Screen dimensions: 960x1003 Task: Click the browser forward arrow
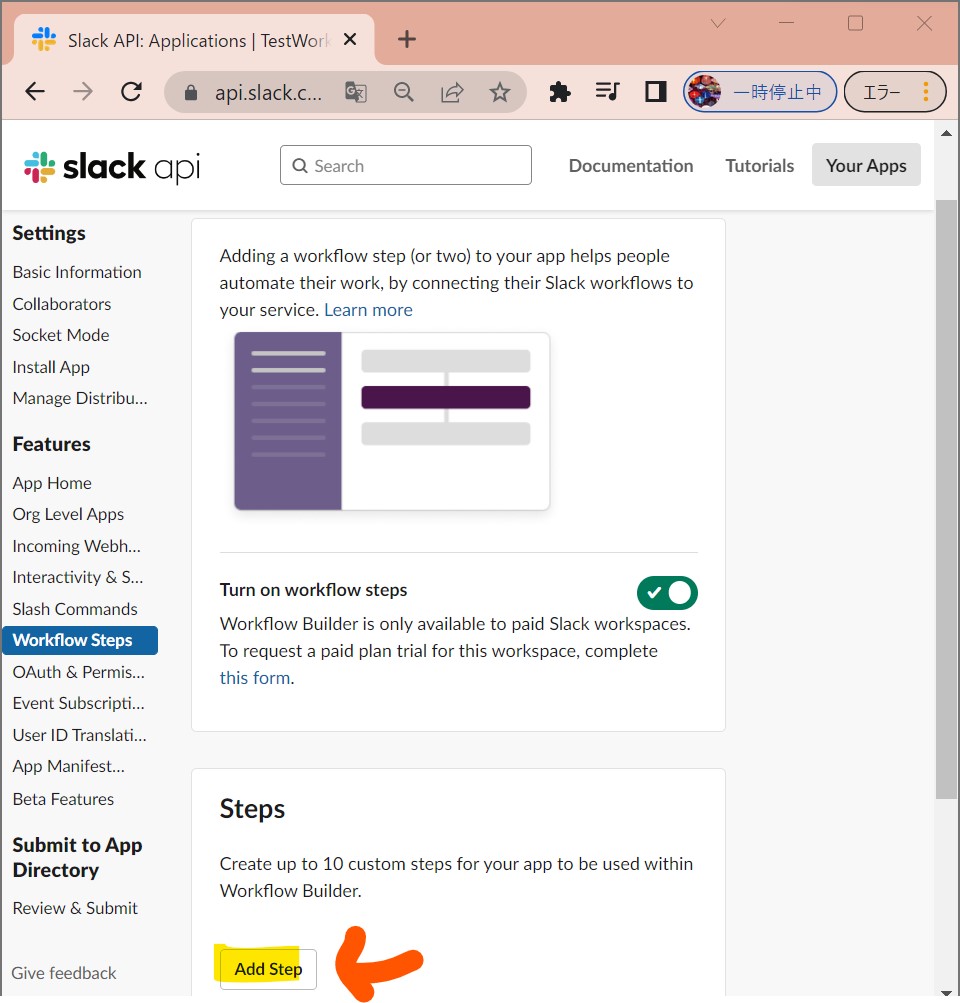tap(83, 92)
